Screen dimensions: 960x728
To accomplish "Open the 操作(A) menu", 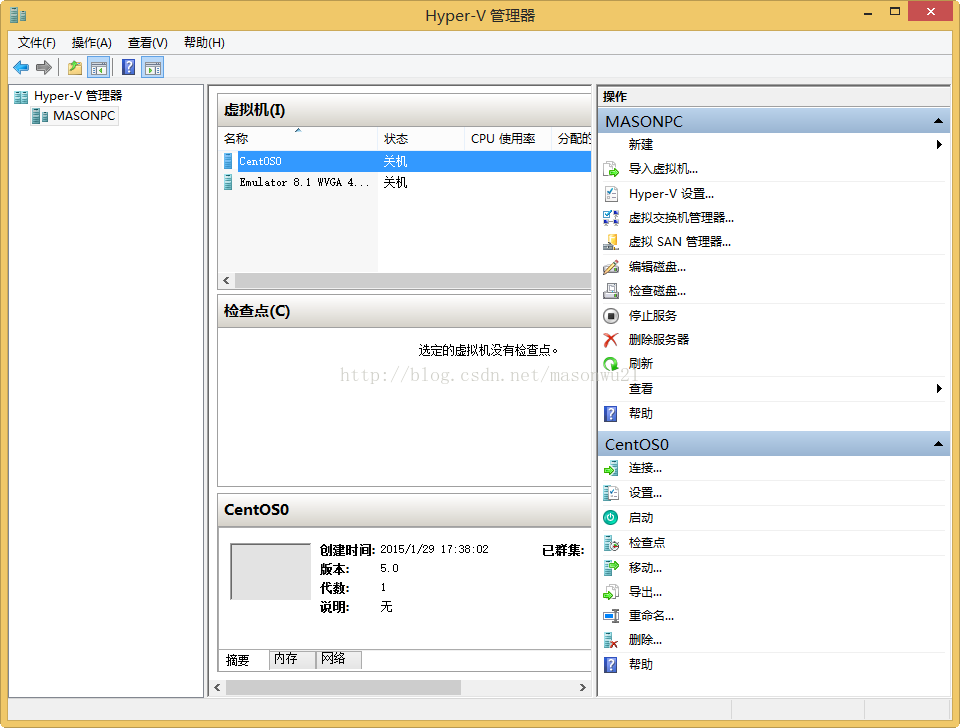I will (92, 43).
